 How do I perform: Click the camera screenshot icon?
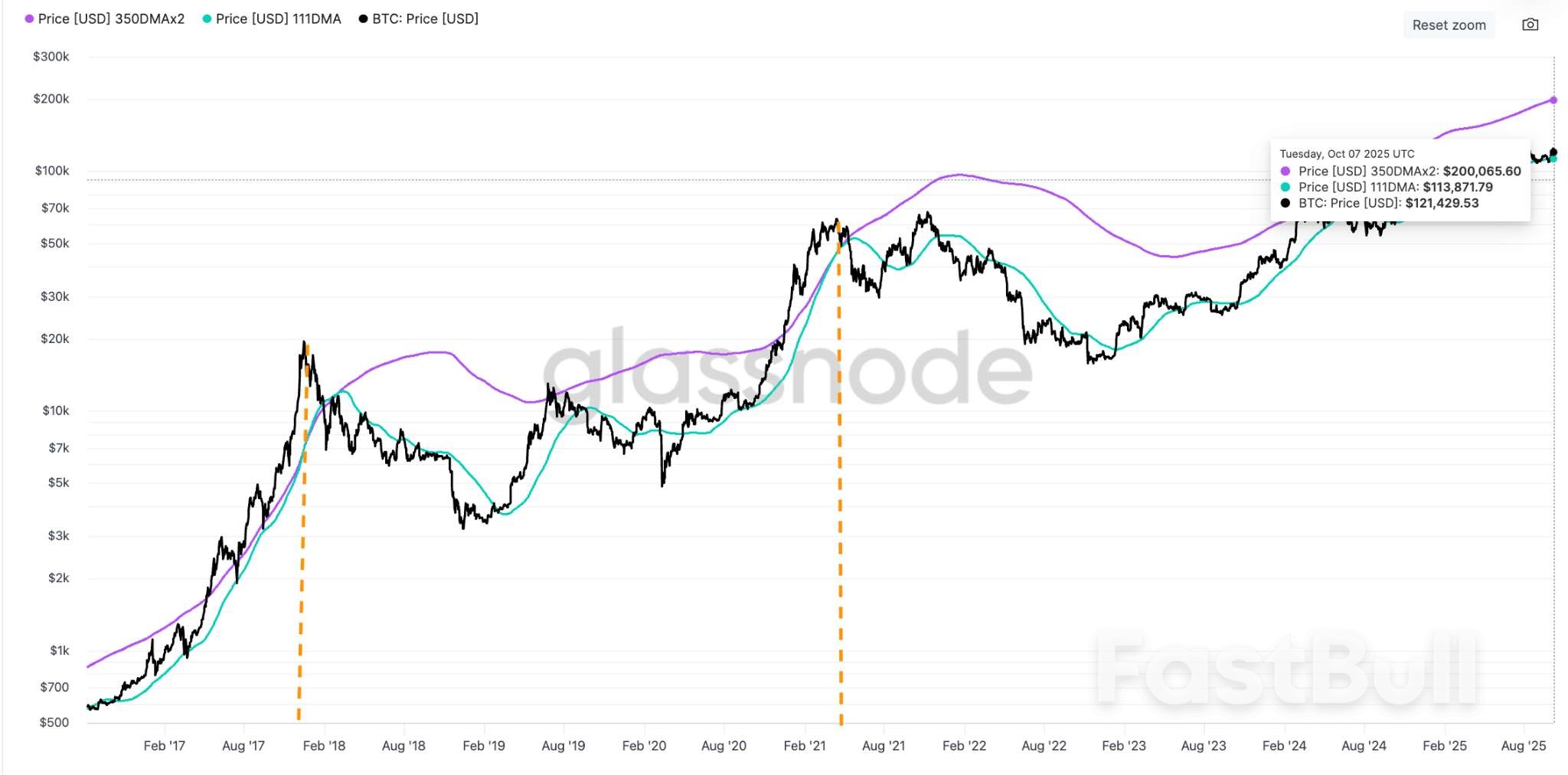[x=1530, y=25]
